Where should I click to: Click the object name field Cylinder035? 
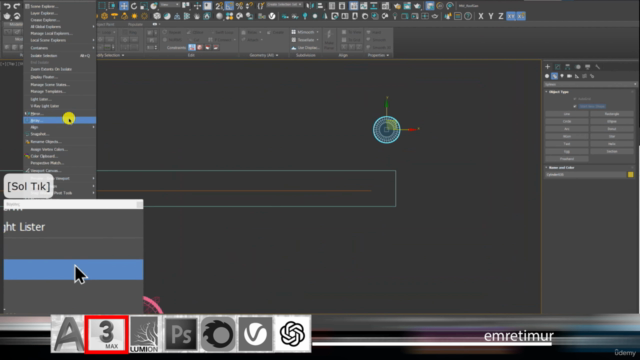click(x=585, y=175)
